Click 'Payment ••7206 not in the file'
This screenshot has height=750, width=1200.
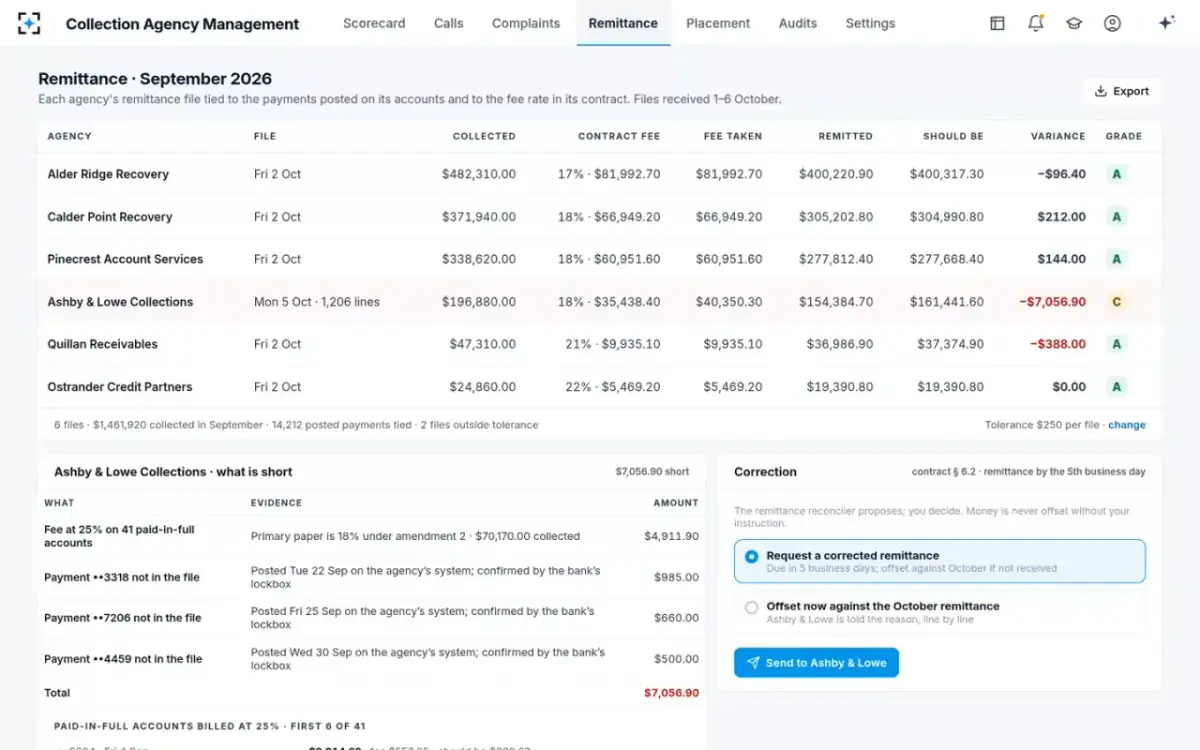(x=123, y=618)
